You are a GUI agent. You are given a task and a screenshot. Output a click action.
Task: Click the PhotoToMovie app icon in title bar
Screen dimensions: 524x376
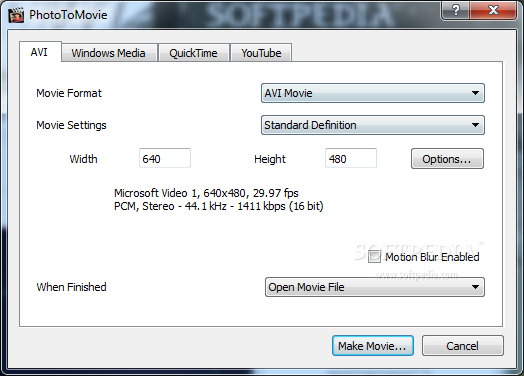(x=16, y=15)
